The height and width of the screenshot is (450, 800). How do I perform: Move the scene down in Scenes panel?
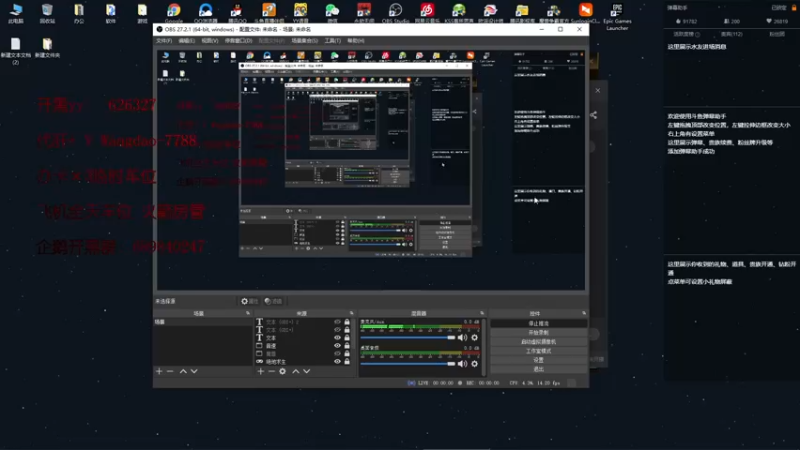pyautogui.click(x=194, y=371)
